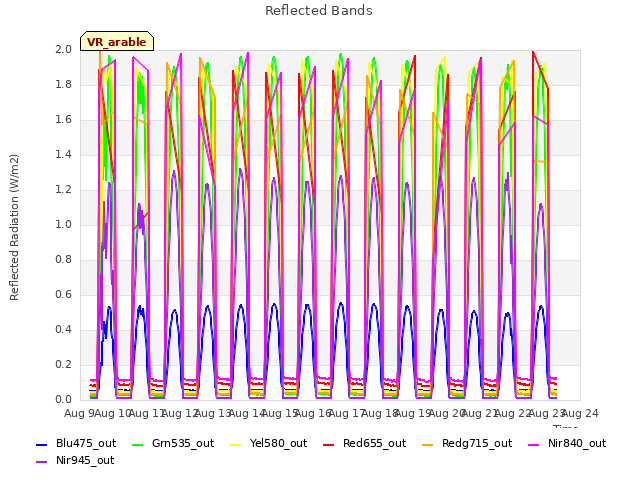The image size is (640, 480).
Task: Click the 1.6 y-axis tick label
Action: pos(63,120)
